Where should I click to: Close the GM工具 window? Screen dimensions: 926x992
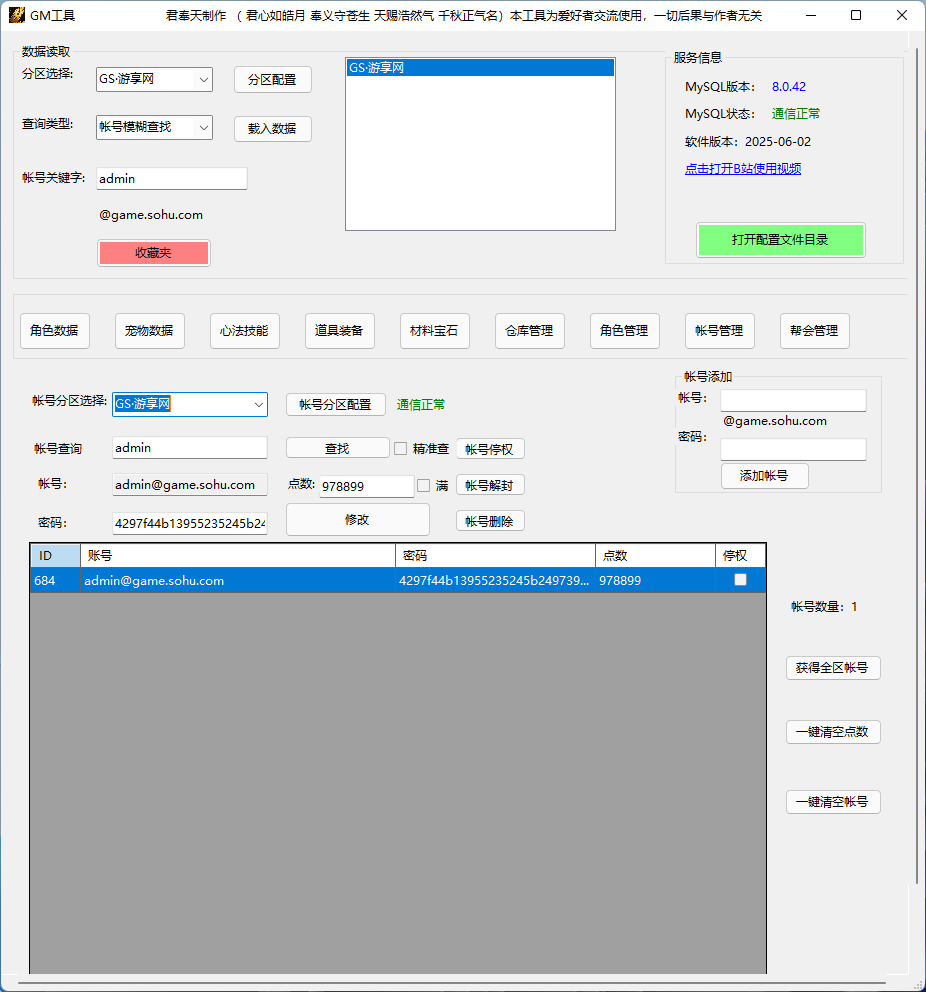coord(902,15)
